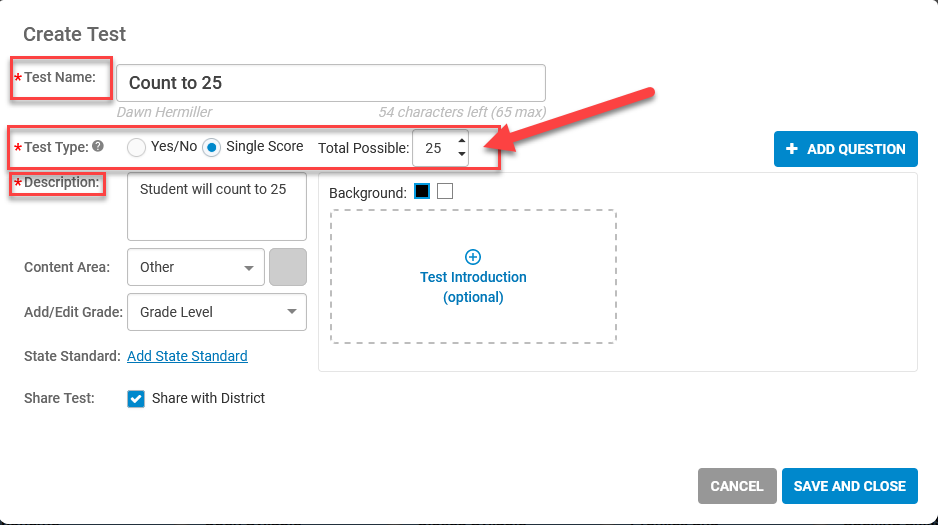Screen dimensions: 938x525
Task: Click the Content Area dropdown arrow
Action: 249,268
